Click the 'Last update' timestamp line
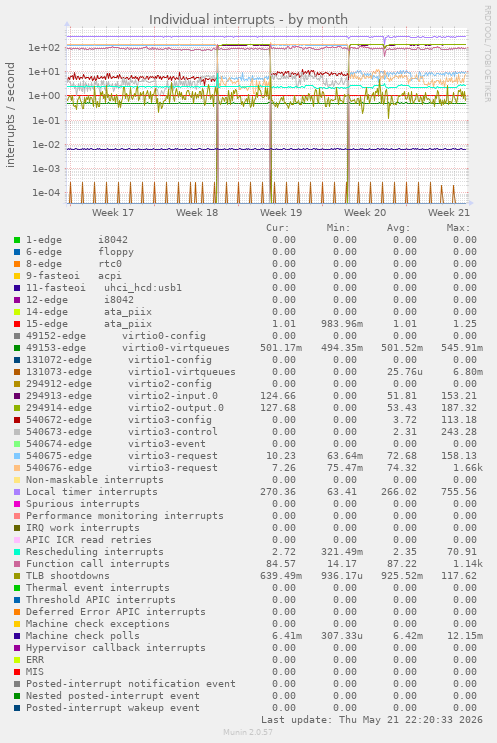497x743 pixels. click(x=371, y=720)
